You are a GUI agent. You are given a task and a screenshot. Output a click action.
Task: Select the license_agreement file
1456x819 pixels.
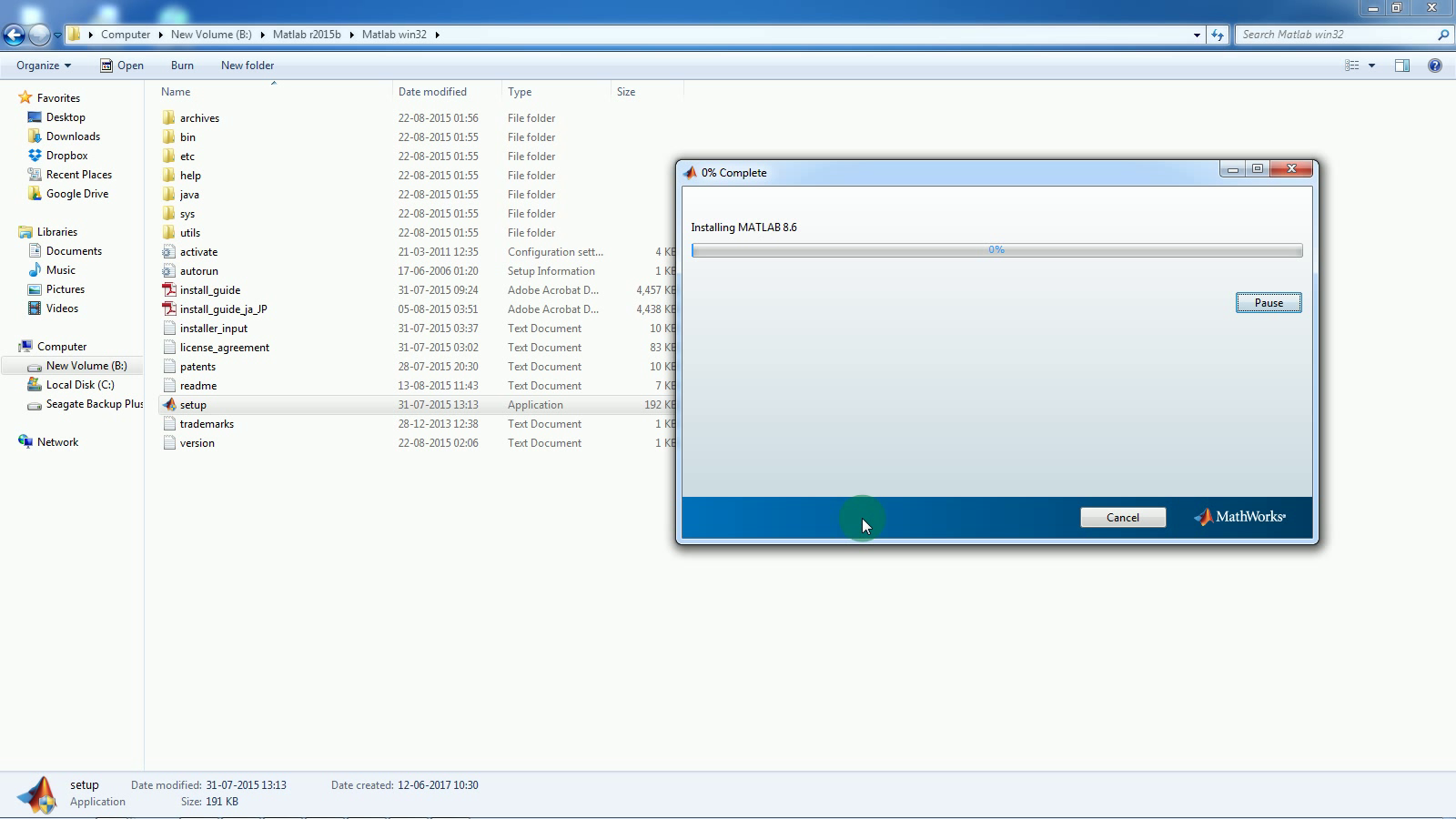tap(224, 348)
